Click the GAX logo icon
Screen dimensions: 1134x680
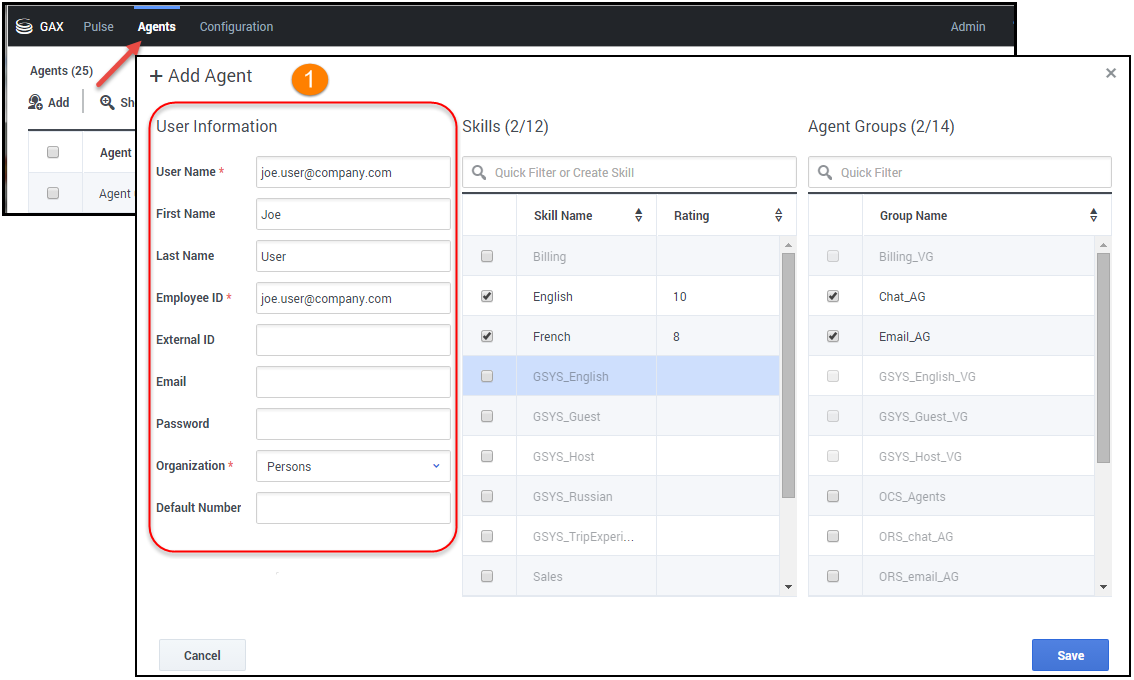tap(24, 27)
